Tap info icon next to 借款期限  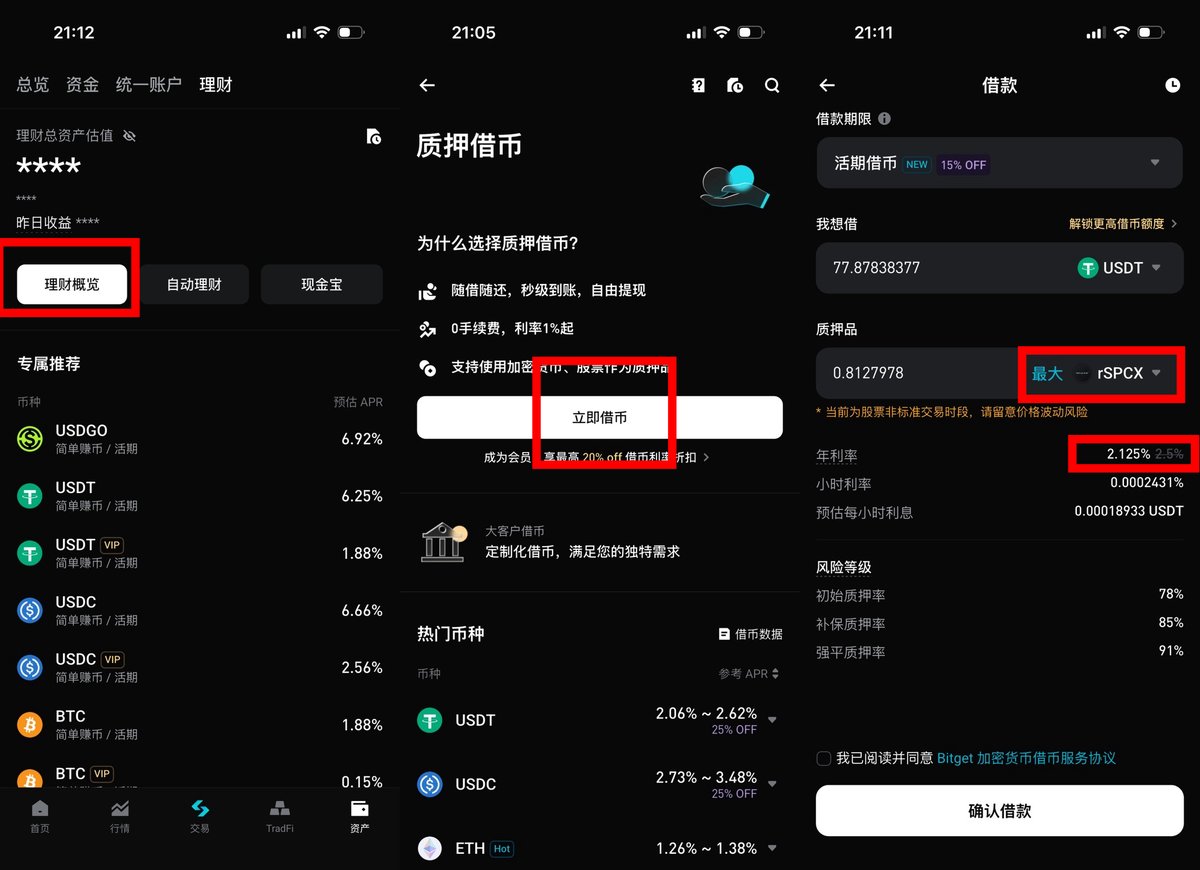tap(884, 119)
